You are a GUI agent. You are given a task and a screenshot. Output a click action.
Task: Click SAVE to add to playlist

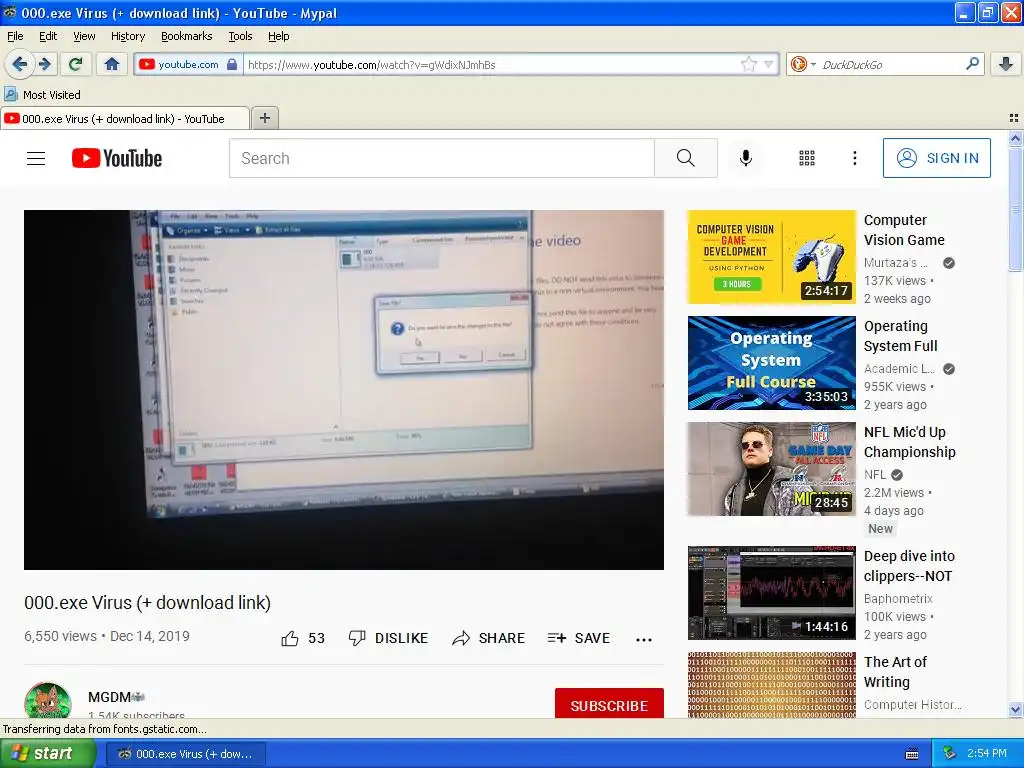point(579,638)
